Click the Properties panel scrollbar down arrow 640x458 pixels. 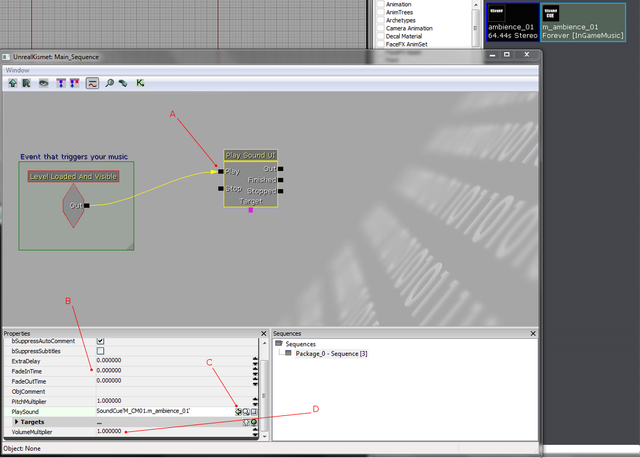264,436
